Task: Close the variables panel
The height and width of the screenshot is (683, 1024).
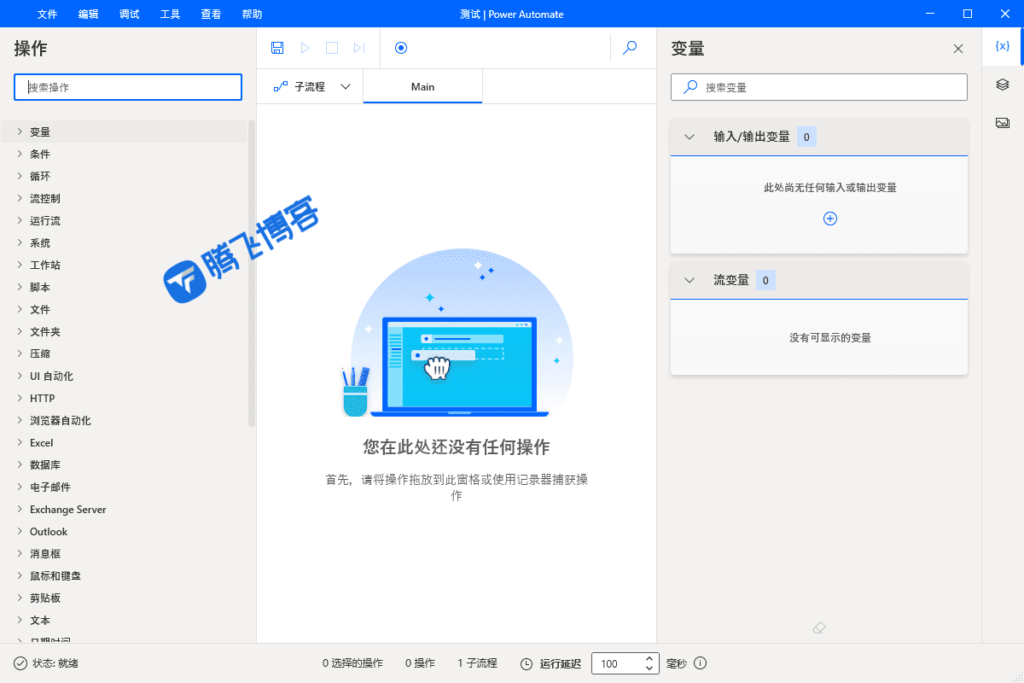Action: (957, 47)
